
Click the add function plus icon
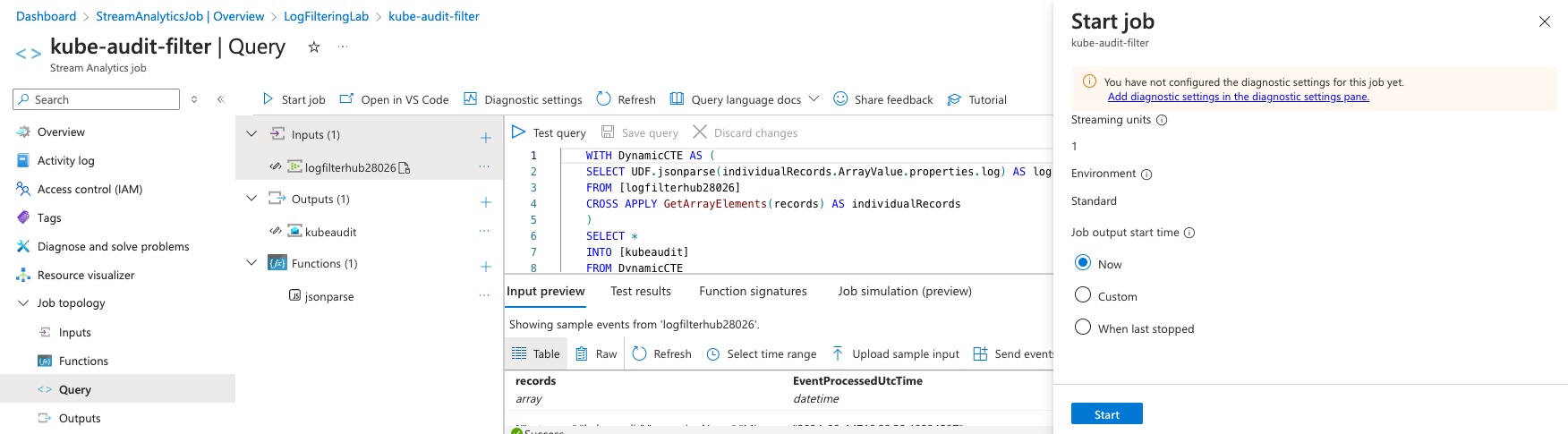tap(486, 267)
